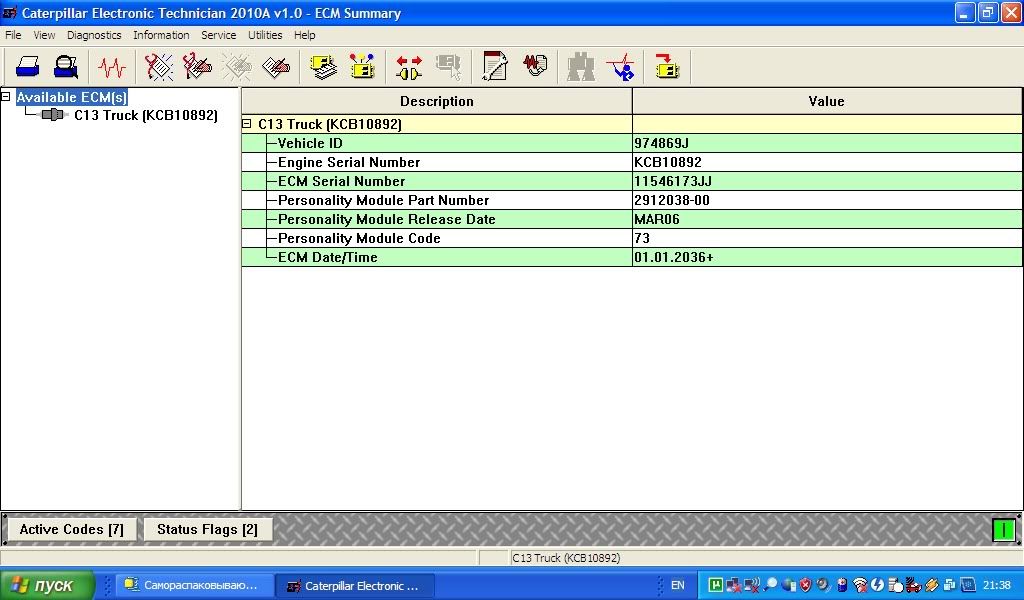
Task: Click the battery tray icon
Action: point(842,585)
